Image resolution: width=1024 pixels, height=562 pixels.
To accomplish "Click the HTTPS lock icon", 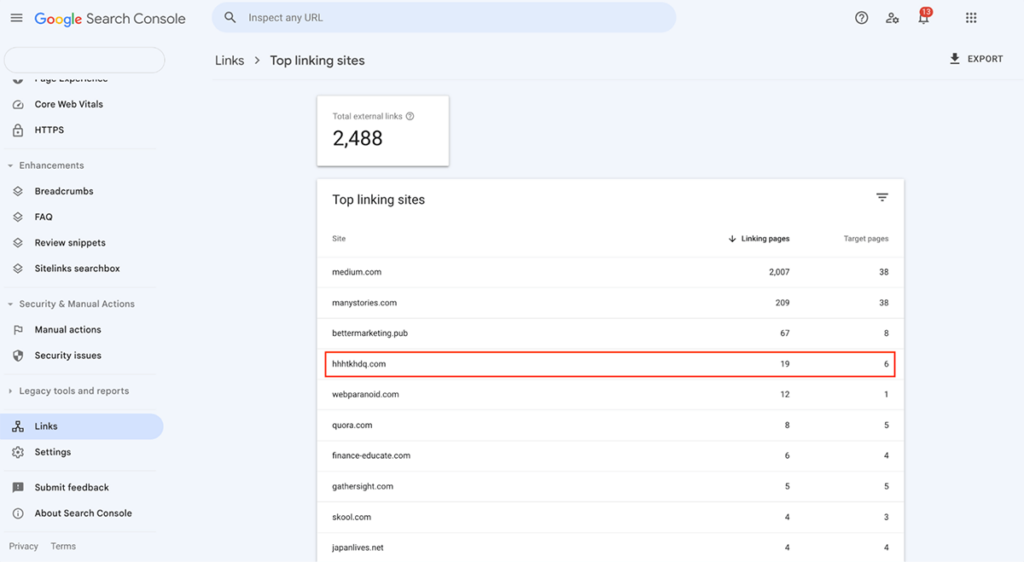I will point(18,130).
